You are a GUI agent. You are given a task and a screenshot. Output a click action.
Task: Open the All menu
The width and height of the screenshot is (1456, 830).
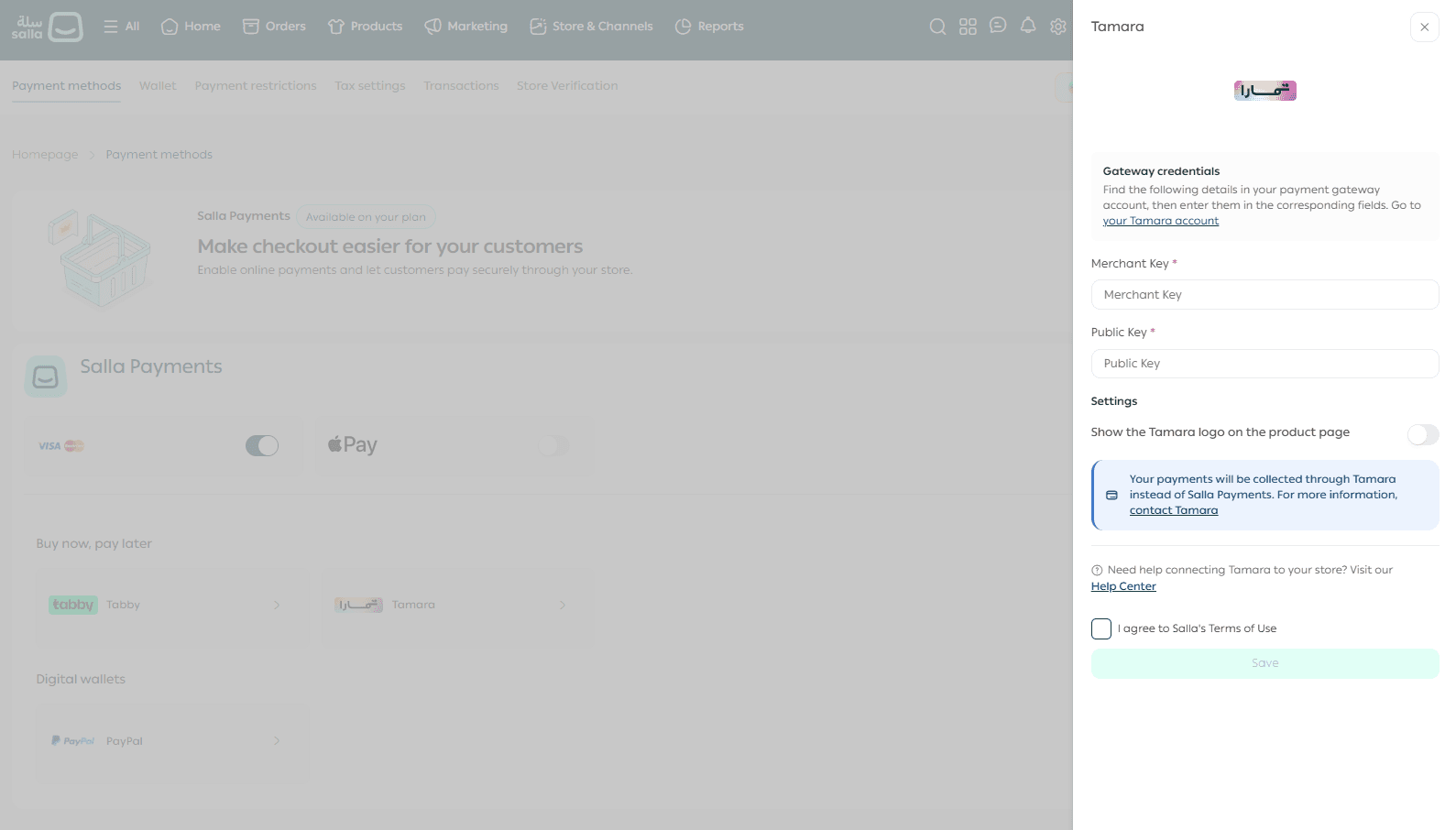click(122, 27)
